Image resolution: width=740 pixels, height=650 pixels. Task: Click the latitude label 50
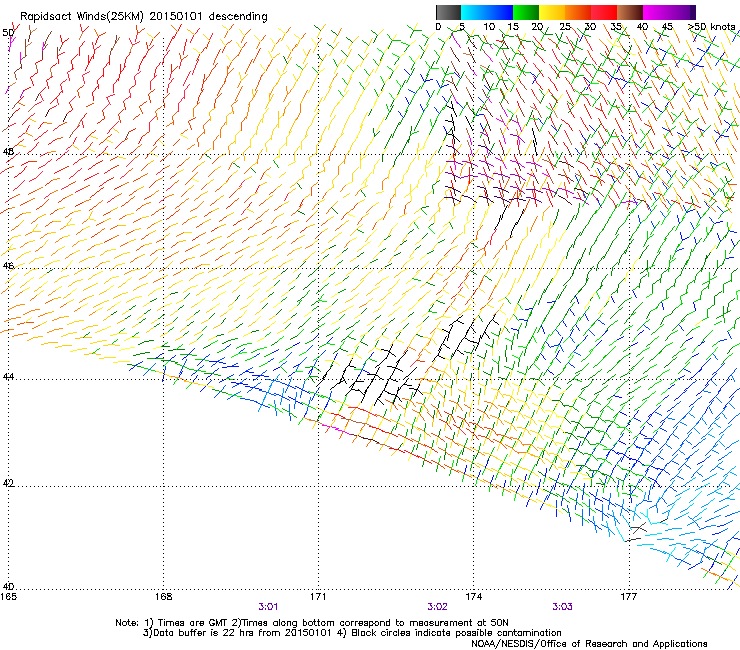click(x=8, y=33)
